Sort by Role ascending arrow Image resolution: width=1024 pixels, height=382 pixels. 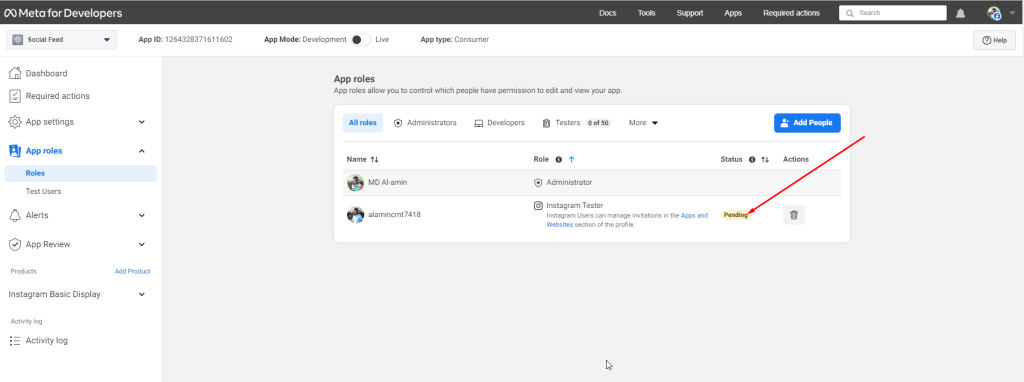(x=571, y=159)
